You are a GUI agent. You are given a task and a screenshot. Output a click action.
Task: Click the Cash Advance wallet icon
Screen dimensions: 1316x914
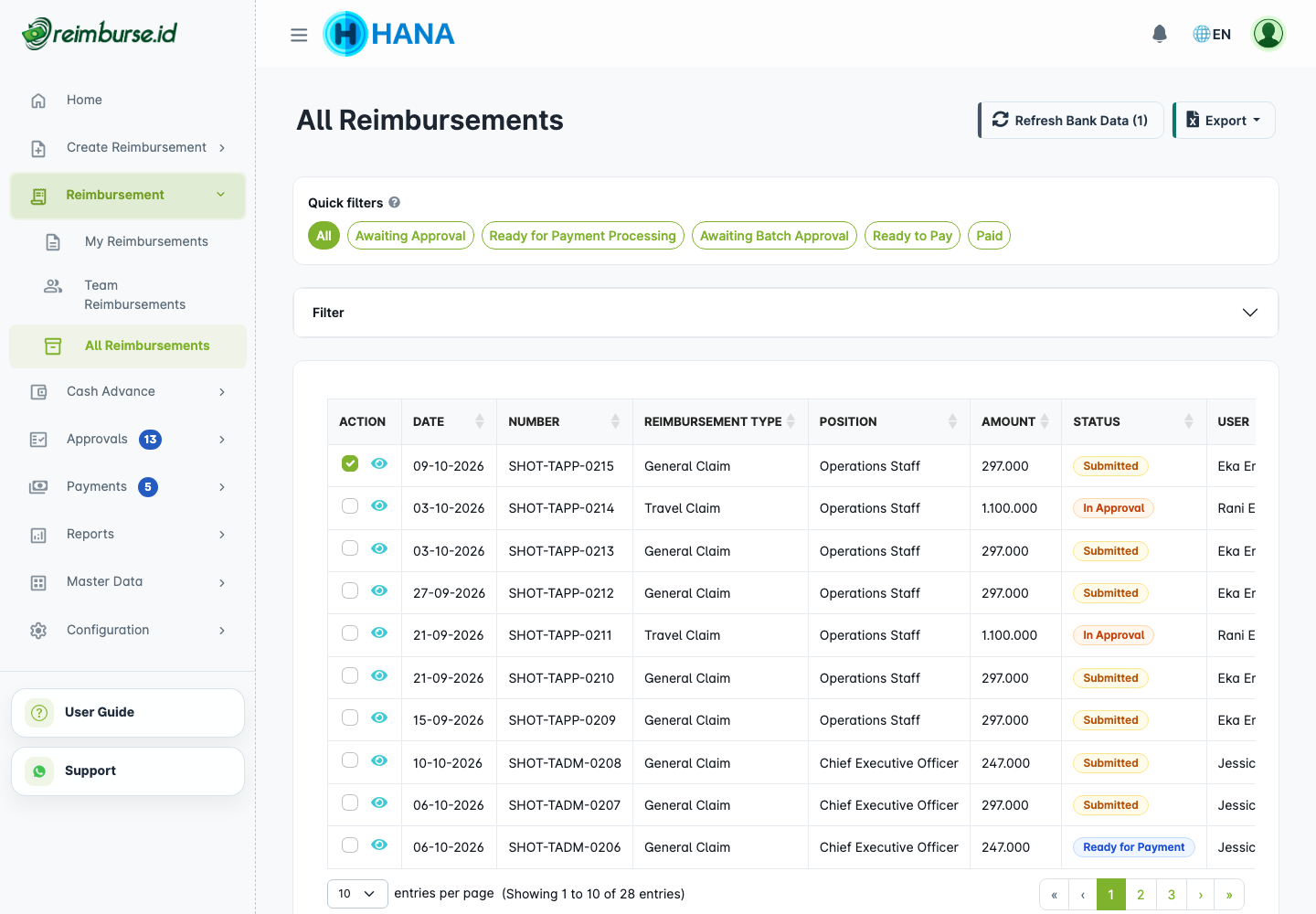(x=38, y=392)
